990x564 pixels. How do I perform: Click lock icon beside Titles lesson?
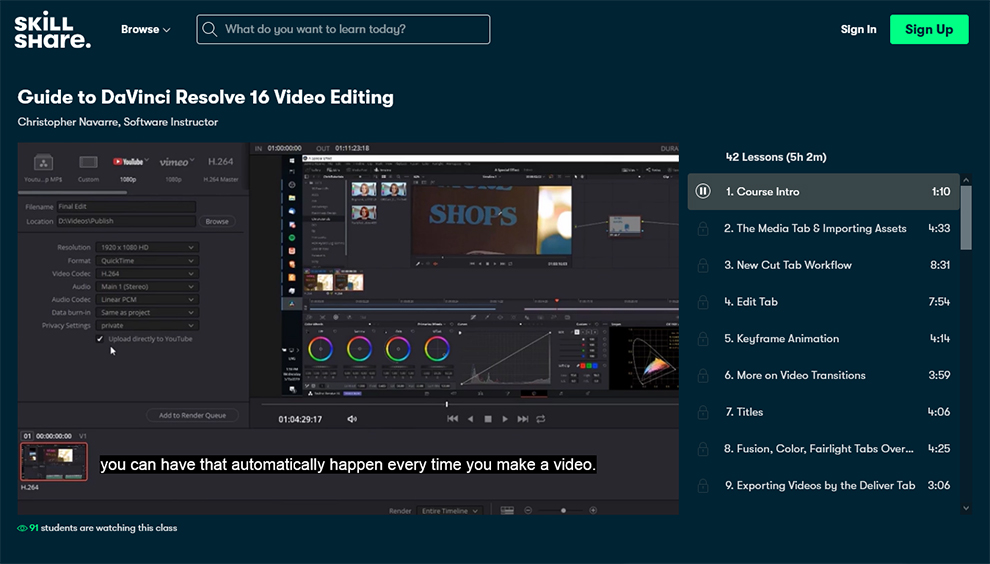point(703,412)
